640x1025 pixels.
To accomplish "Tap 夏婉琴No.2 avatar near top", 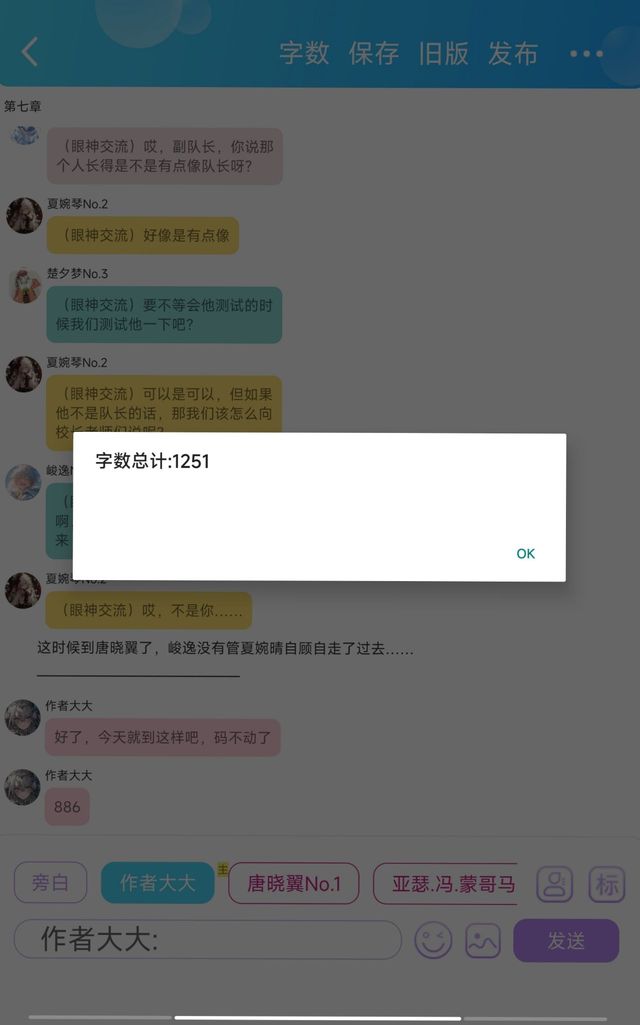I will pos(24,216).
